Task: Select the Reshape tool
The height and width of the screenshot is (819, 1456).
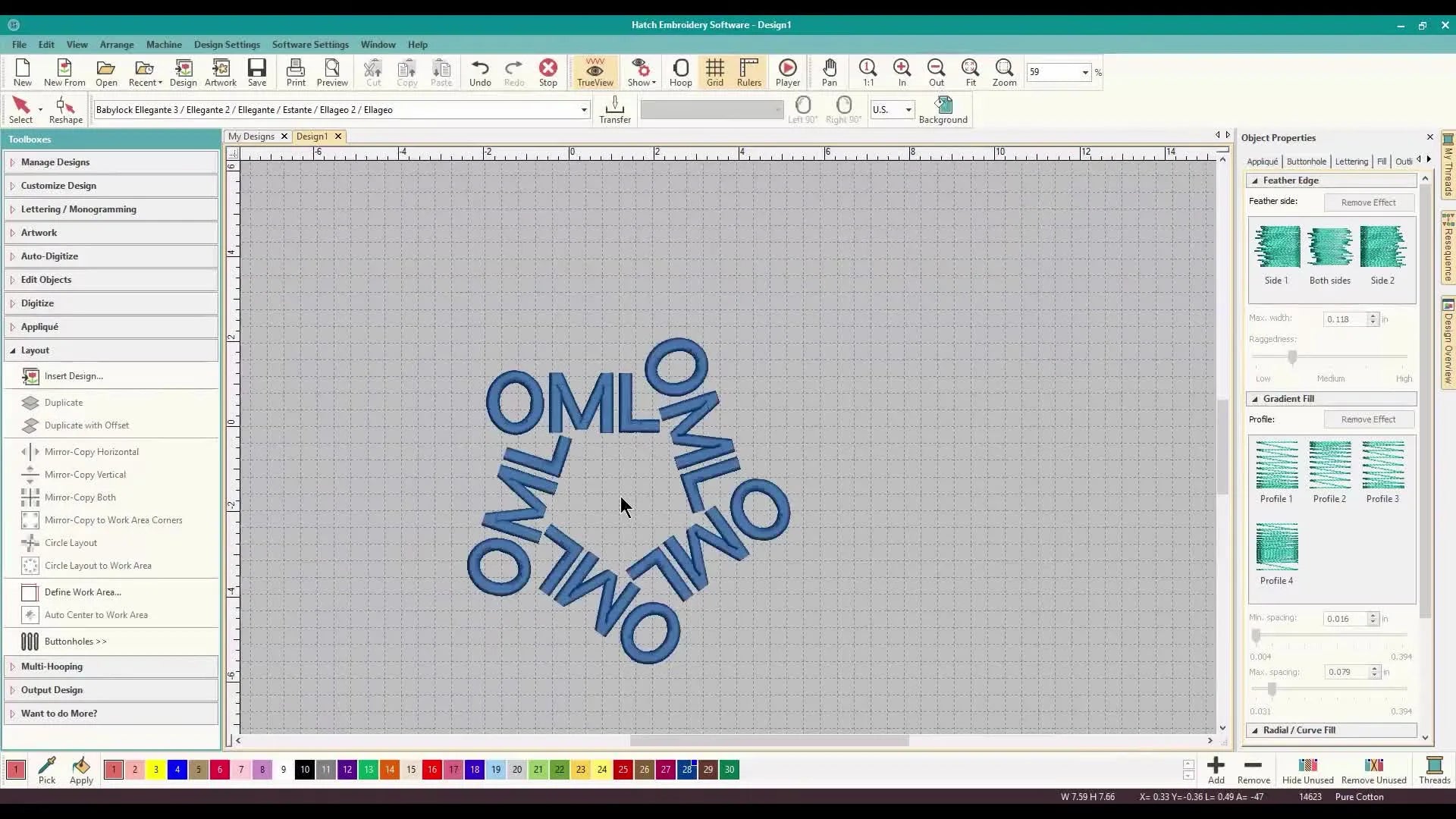Action: pyautogui.click(x=66, y=110)
